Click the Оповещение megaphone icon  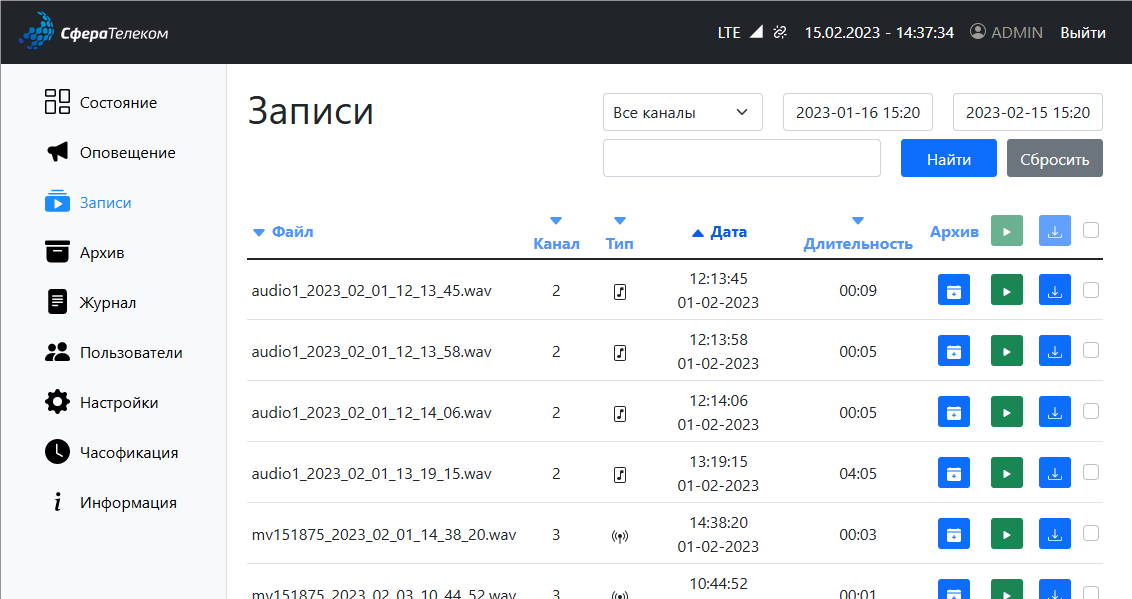coord(57,152)
